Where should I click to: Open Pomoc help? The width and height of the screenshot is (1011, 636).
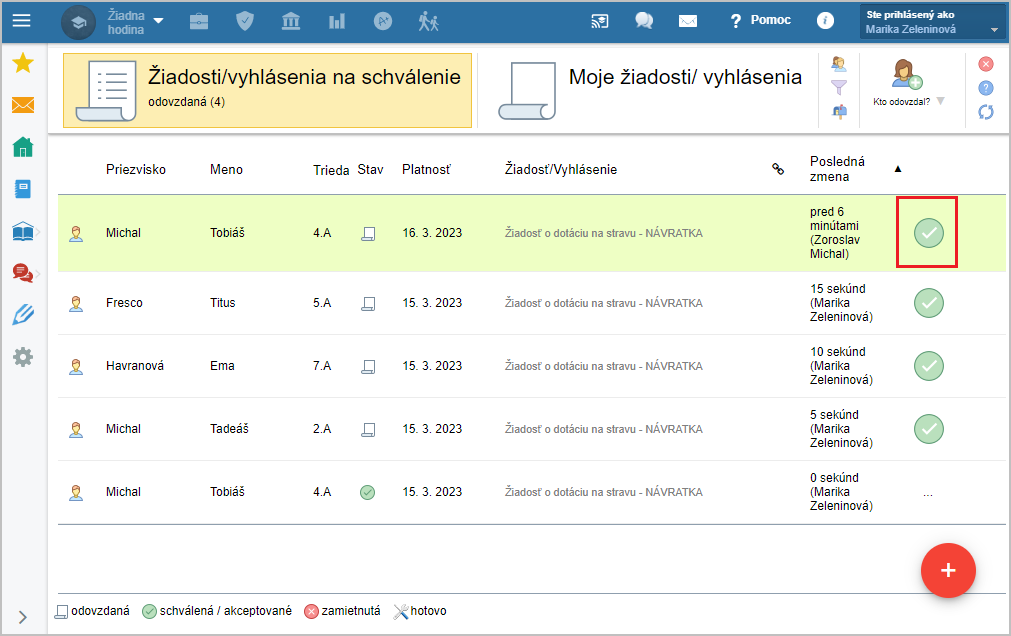pos(760,21)
